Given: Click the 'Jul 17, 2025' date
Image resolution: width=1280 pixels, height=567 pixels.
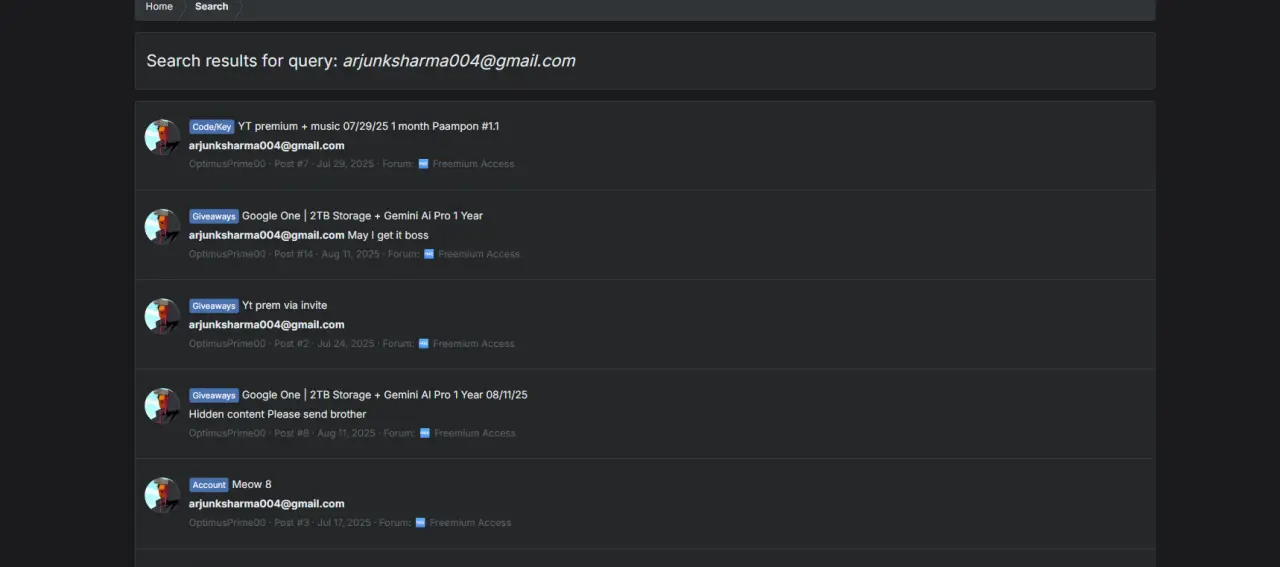Looking at the screenshot, I should click(x=344, y=522).
